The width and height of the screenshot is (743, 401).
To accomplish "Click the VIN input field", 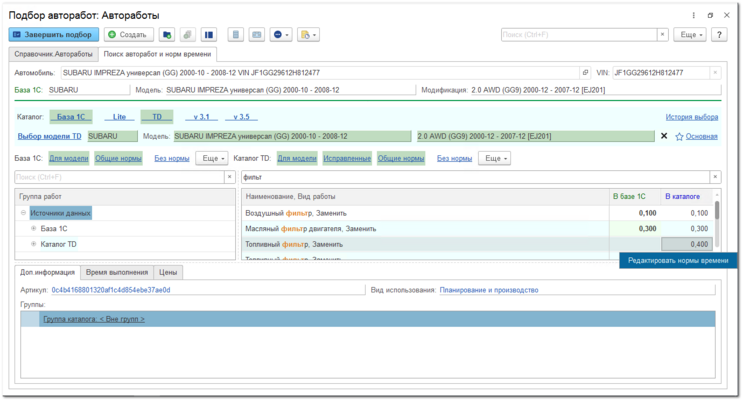I will pyautogui.click(x=661, y=73).
